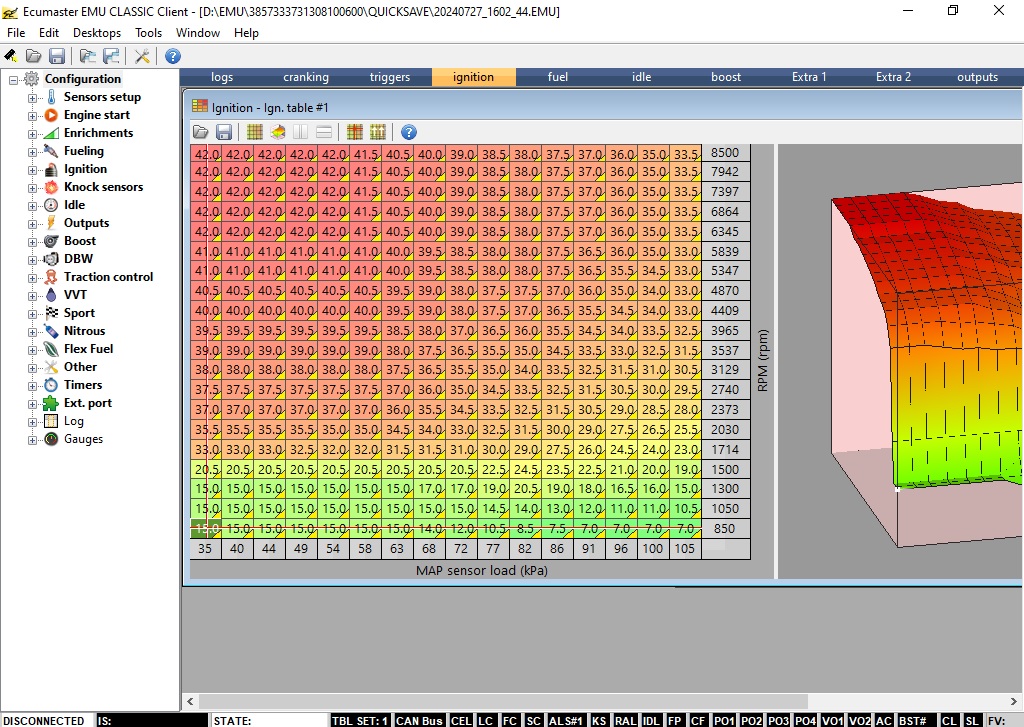Select the 2D table grid view icon
Viewport: 1024px width, 727px height.
(255, 133)
